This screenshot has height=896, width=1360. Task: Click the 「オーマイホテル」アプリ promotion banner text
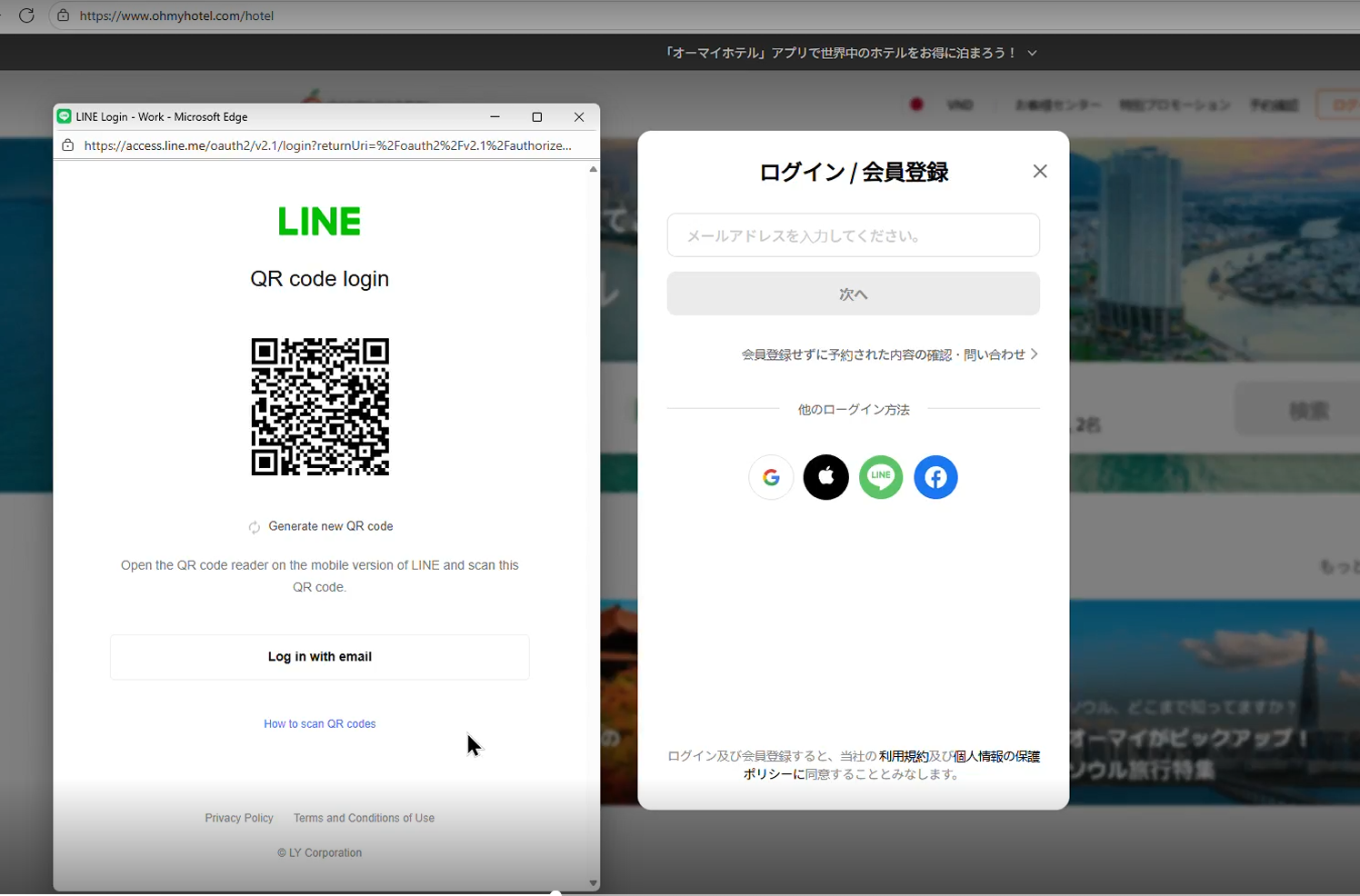coord(841,53)
